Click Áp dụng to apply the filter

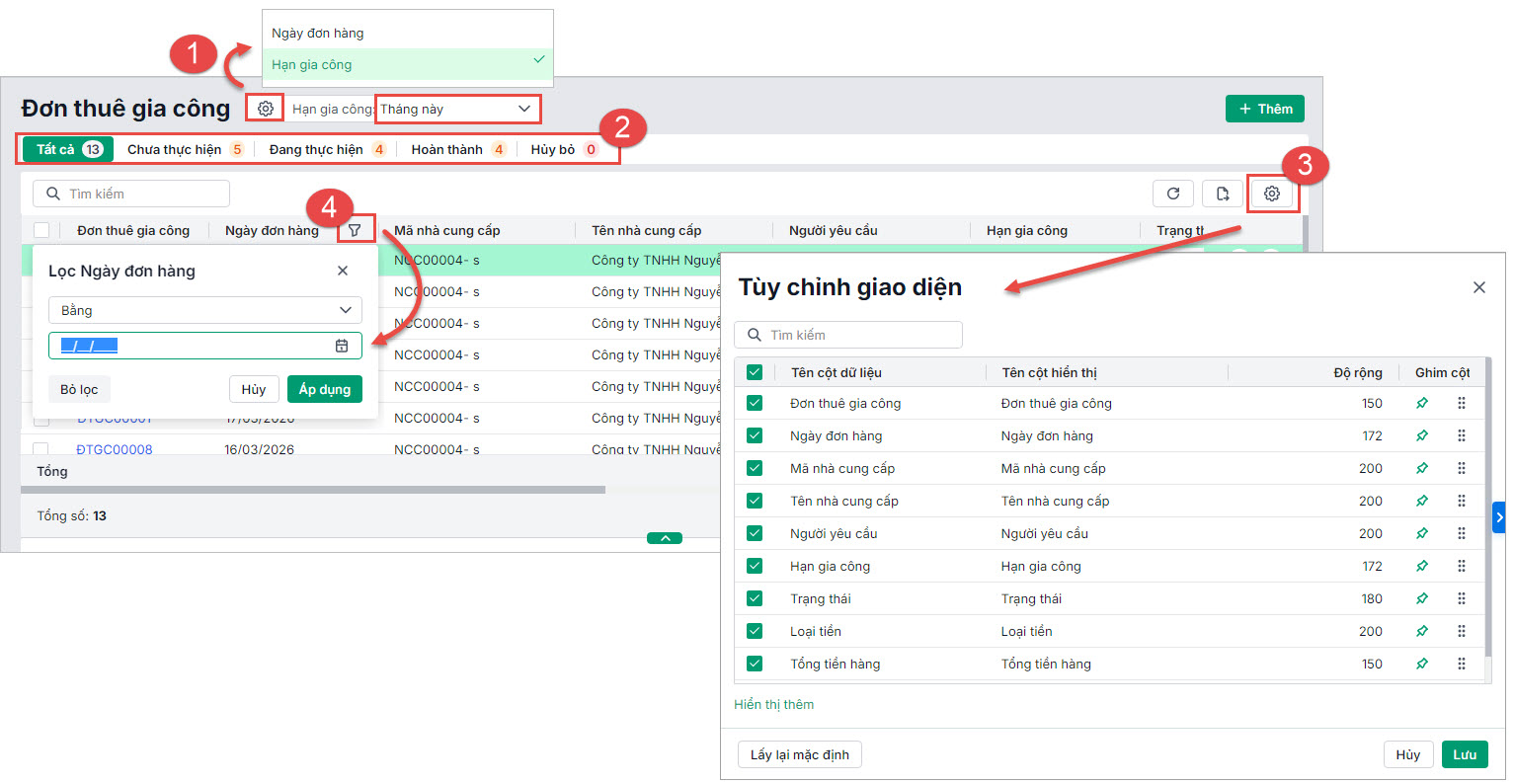(x=325, y=389)
